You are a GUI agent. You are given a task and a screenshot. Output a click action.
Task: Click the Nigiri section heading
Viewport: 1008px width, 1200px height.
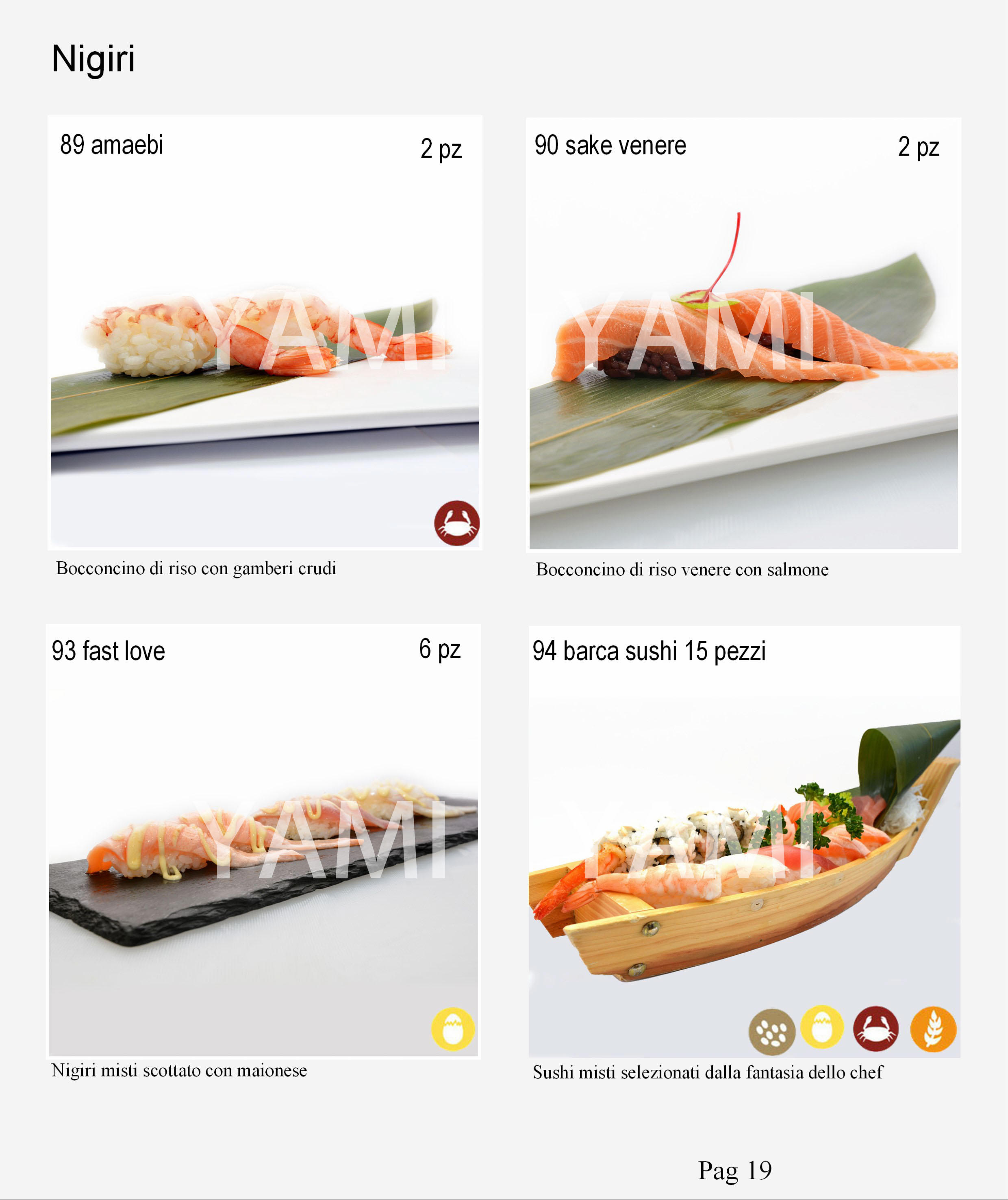[x=93, y=59]
